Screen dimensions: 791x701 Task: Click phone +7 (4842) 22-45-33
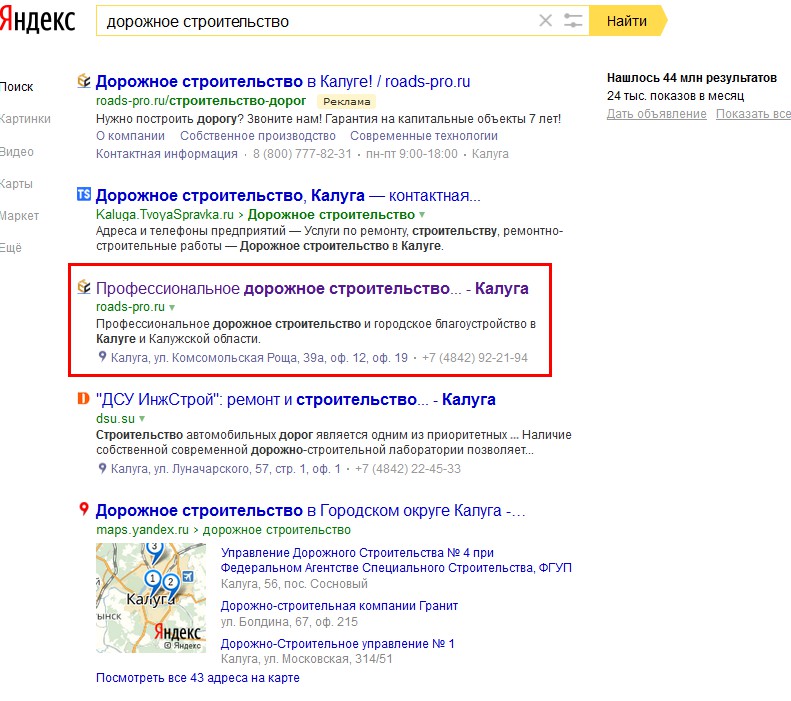tap(408, 469)
